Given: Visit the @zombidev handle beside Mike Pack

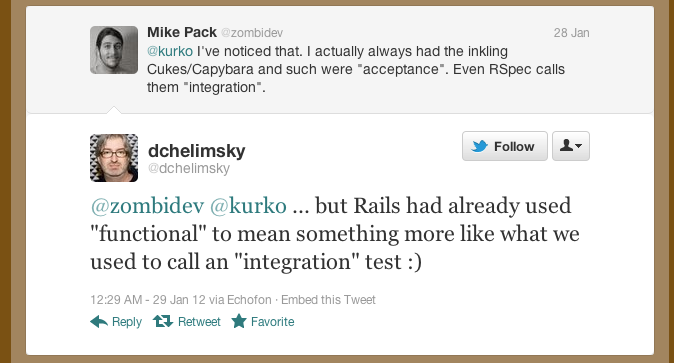Looking at the screenshot, I should pos(252,33).
